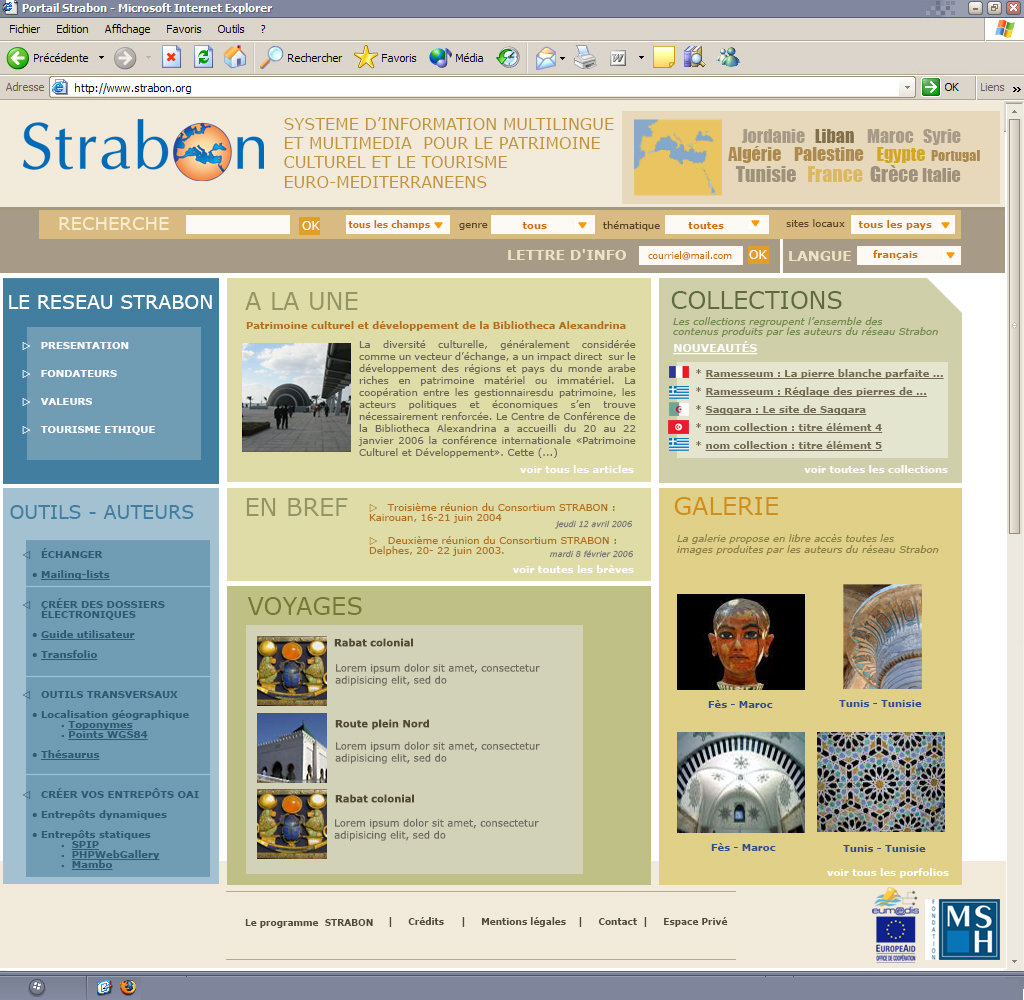This screenshot has width=1024, height=1000.
Task: Select France in the country list
Action: (x=835, y=174)
